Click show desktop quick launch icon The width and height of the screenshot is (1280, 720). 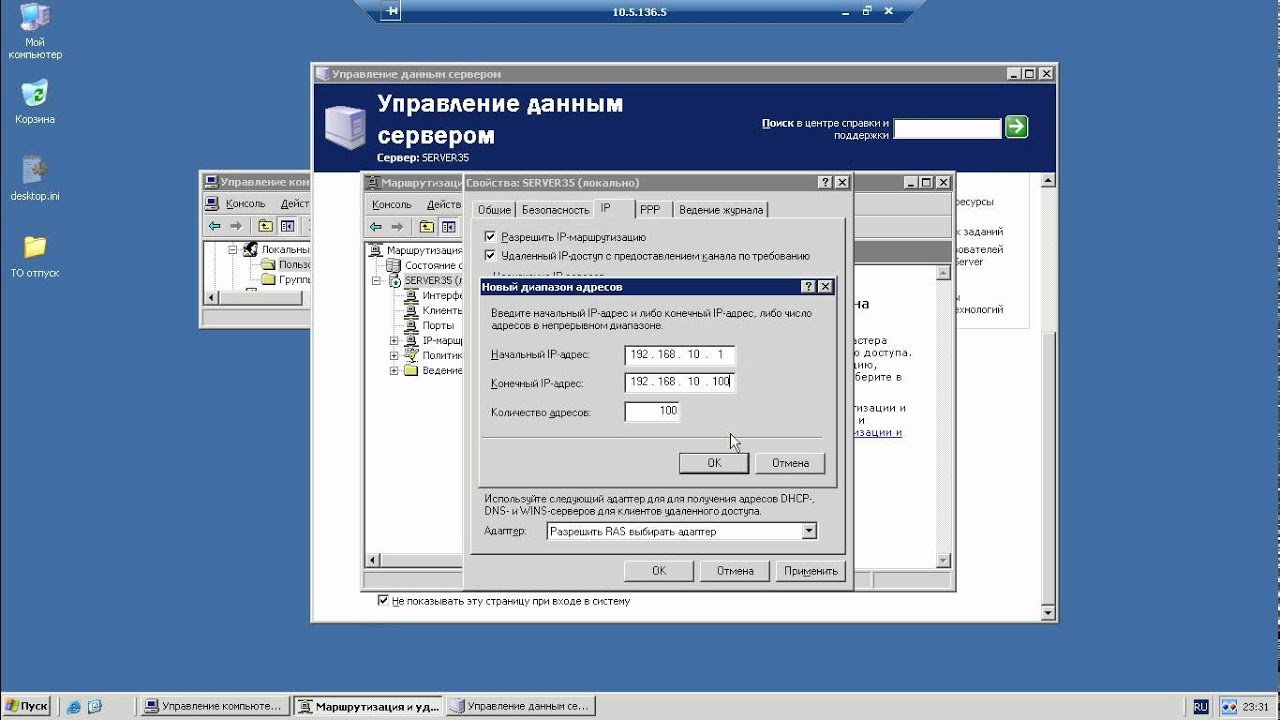95,706
